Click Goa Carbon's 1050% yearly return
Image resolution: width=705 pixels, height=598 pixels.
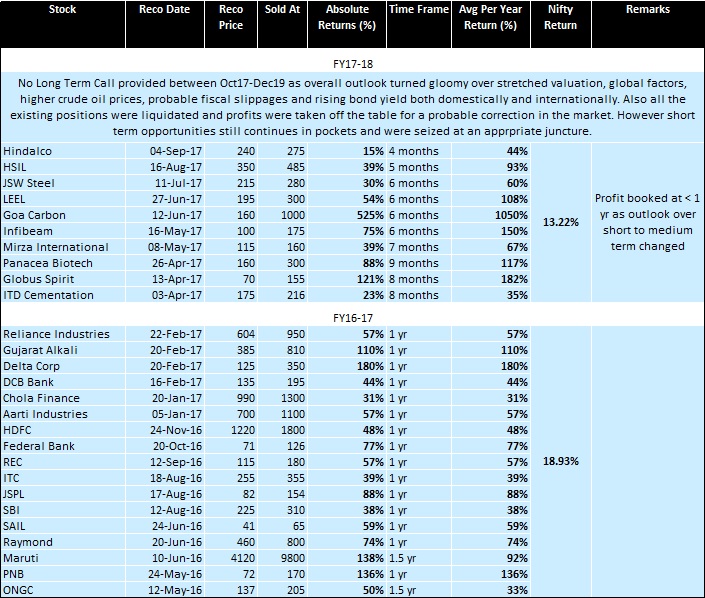pyautogui.click(x=511, y=215)
